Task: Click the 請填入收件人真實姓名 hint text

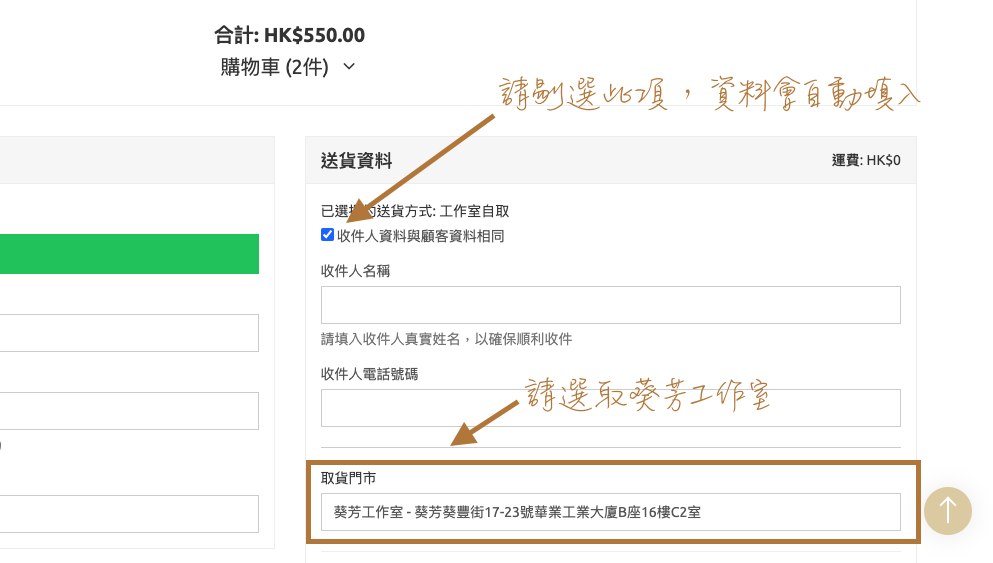Action: pos(446,339)
